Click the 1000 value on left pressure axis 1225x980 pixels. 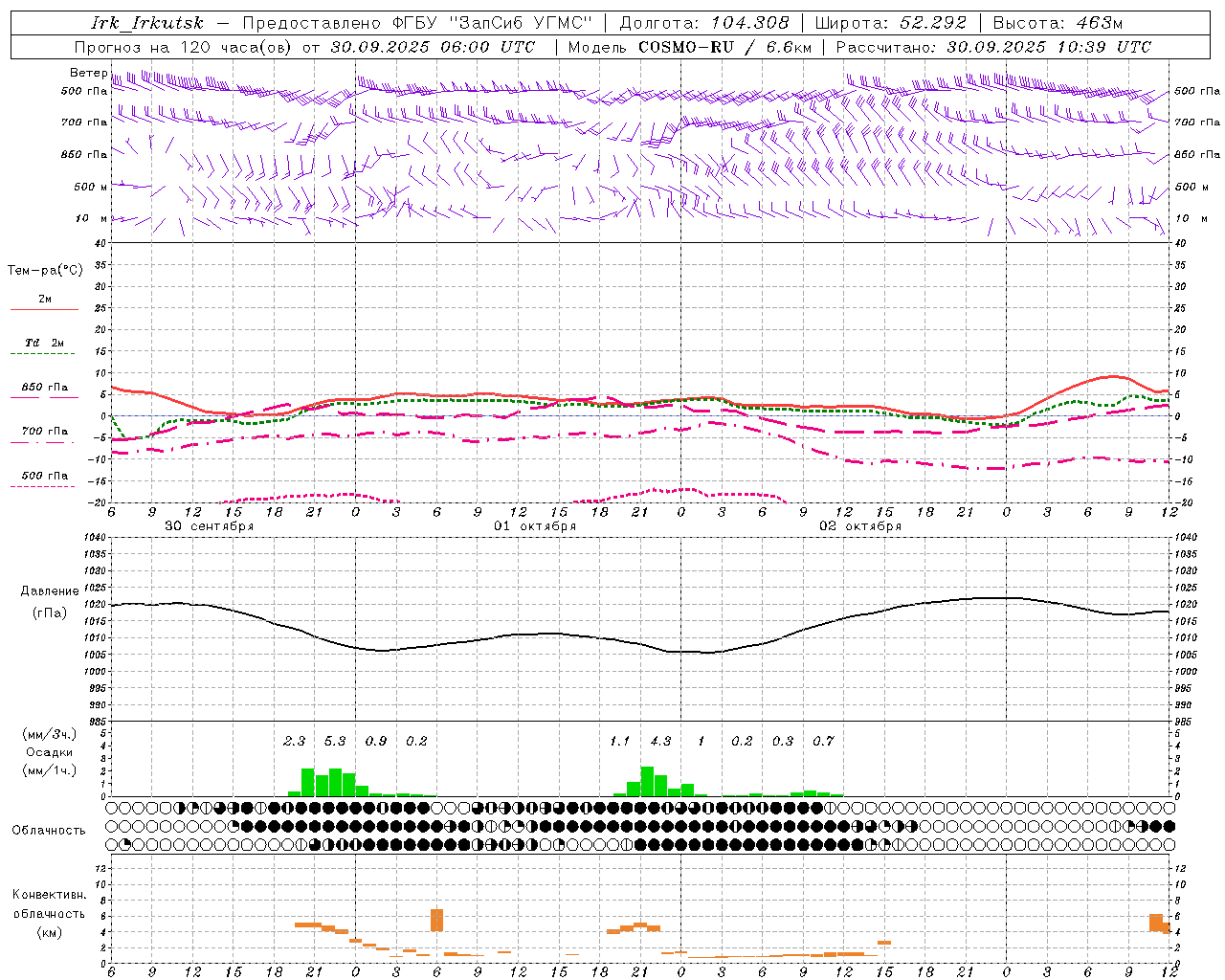point(94,672)
